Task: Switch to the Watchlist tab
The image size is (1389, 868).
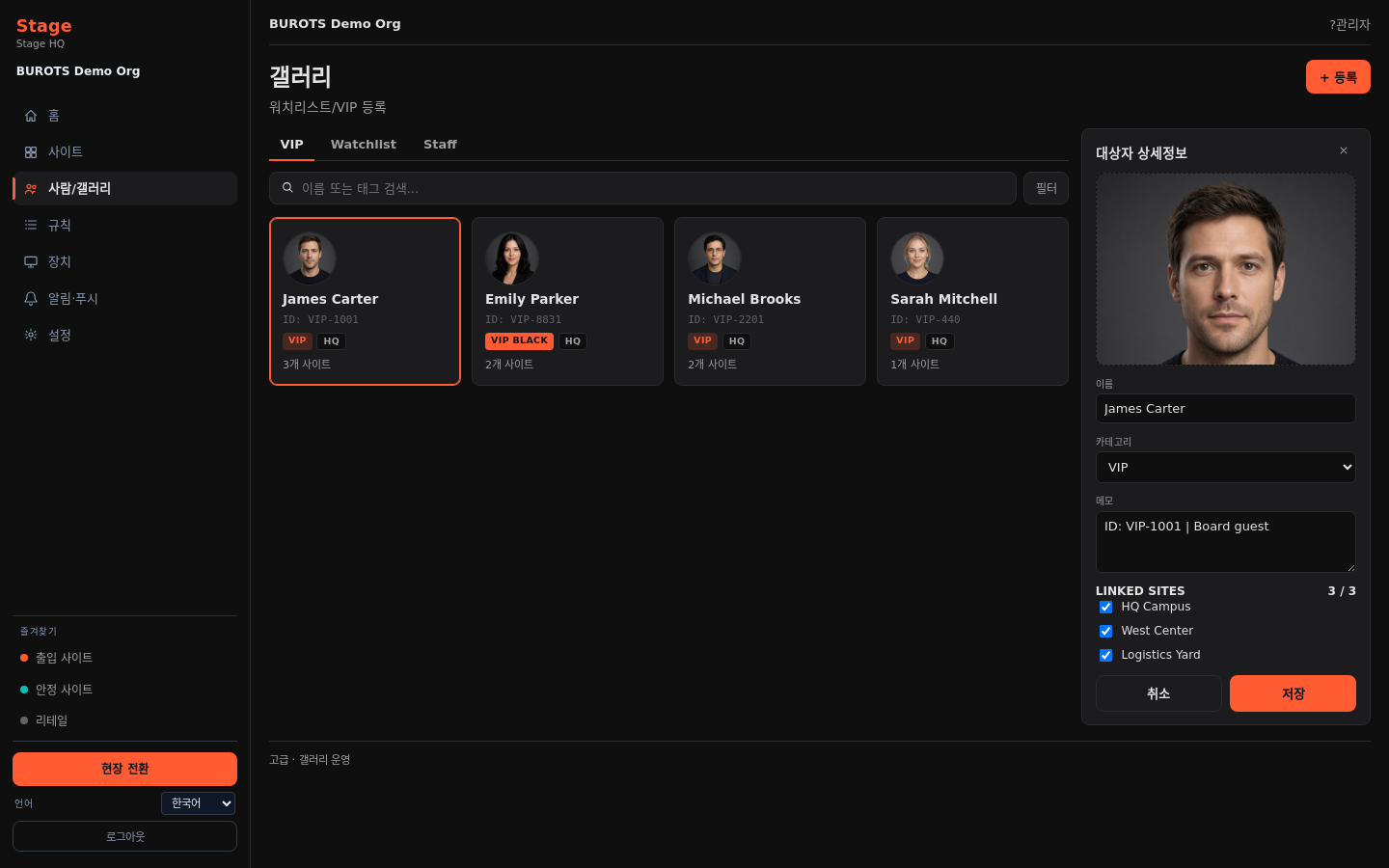Action: point(364,145)
